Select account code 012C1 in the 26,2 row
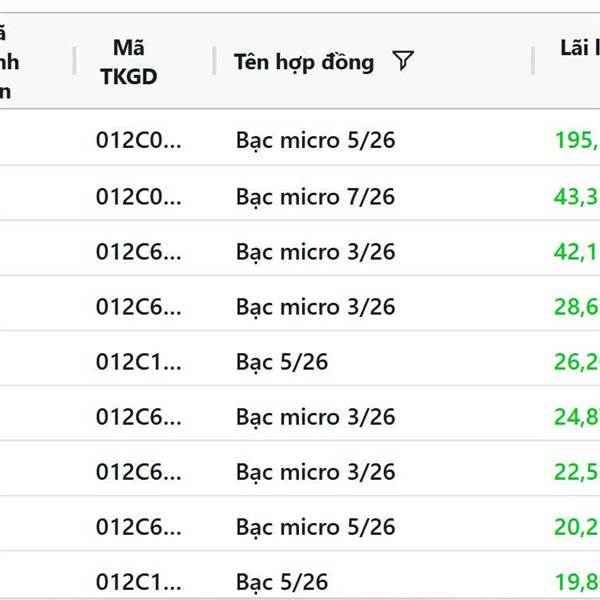The image size is (600, 600). pyautogui.click(x=139, y=362)
